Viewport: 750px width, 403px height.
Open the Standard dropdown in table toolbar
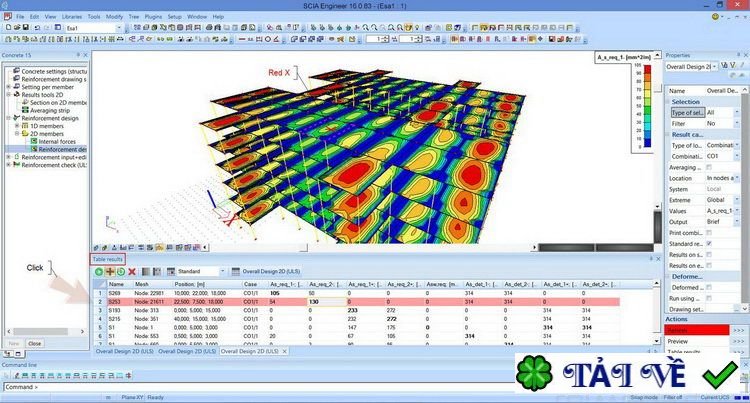222,272
